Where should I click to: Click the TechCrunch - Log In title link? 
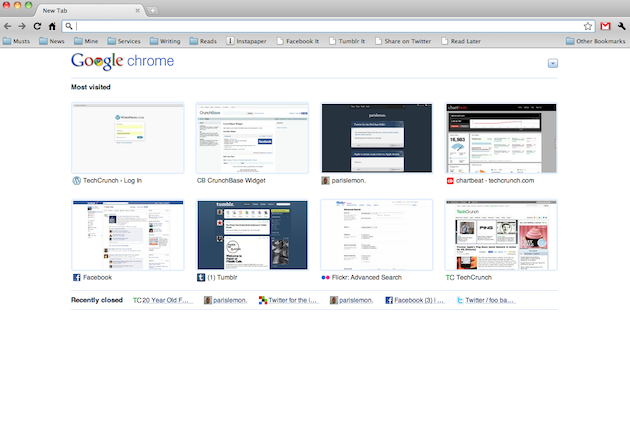point(112,181)
